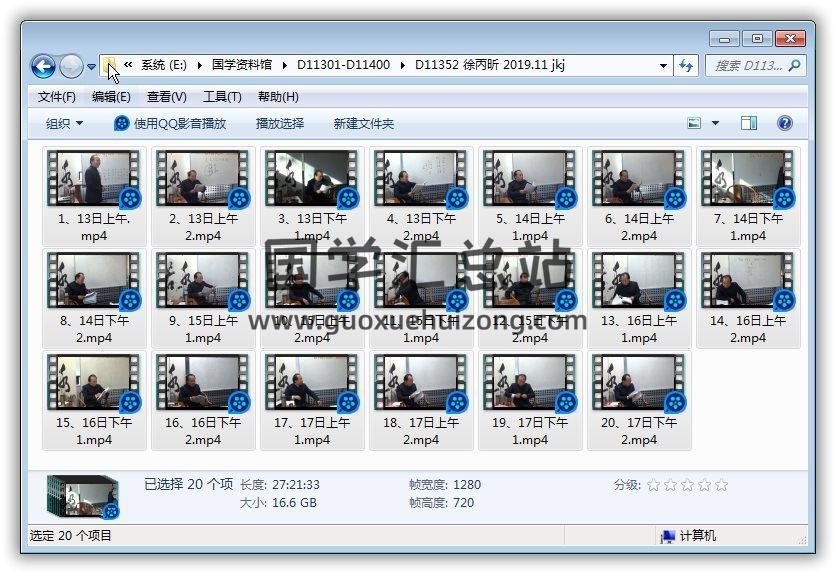Click the Refresh button beside address bar
The width and height of the screenshot is (836, 574).
(686, 66)
